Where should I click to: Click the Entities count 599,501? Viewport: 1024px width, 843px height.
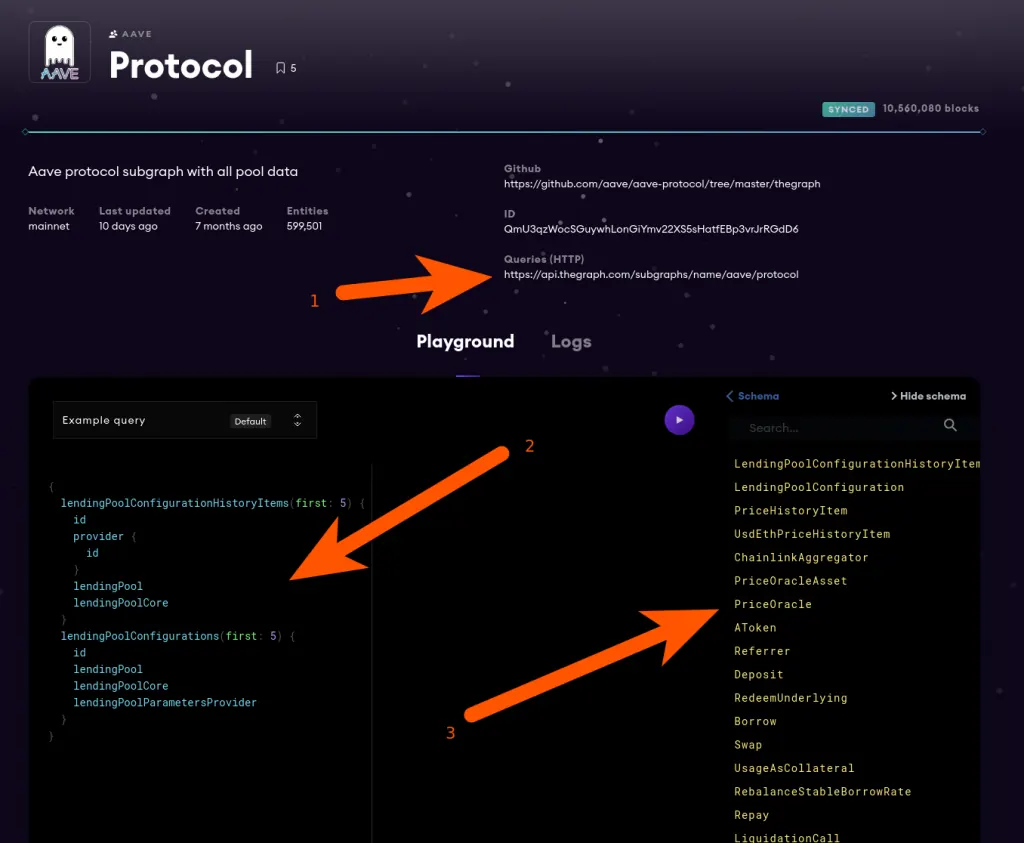point(304,226)
